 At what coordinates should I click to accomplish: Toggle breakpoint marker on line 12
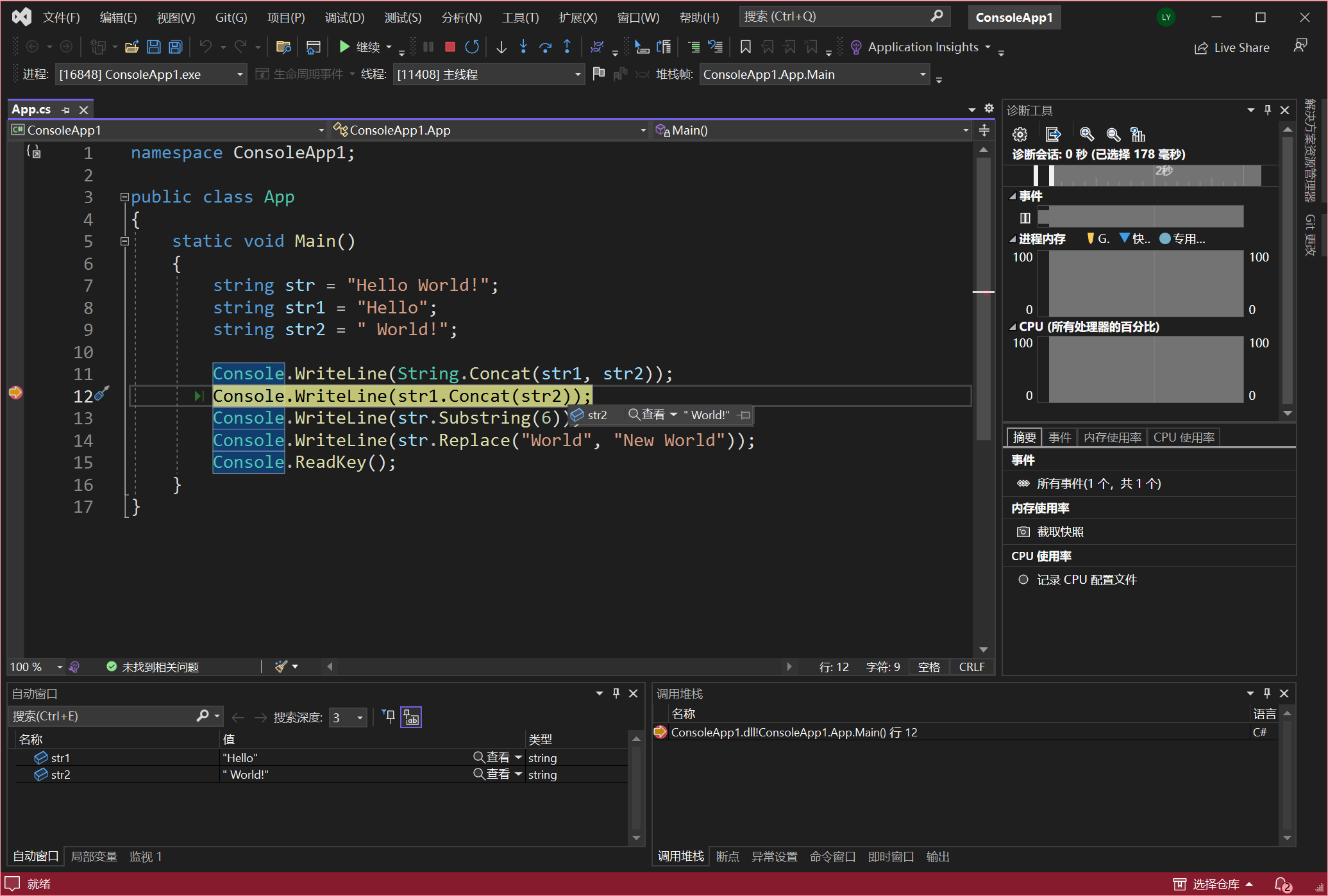15,393
